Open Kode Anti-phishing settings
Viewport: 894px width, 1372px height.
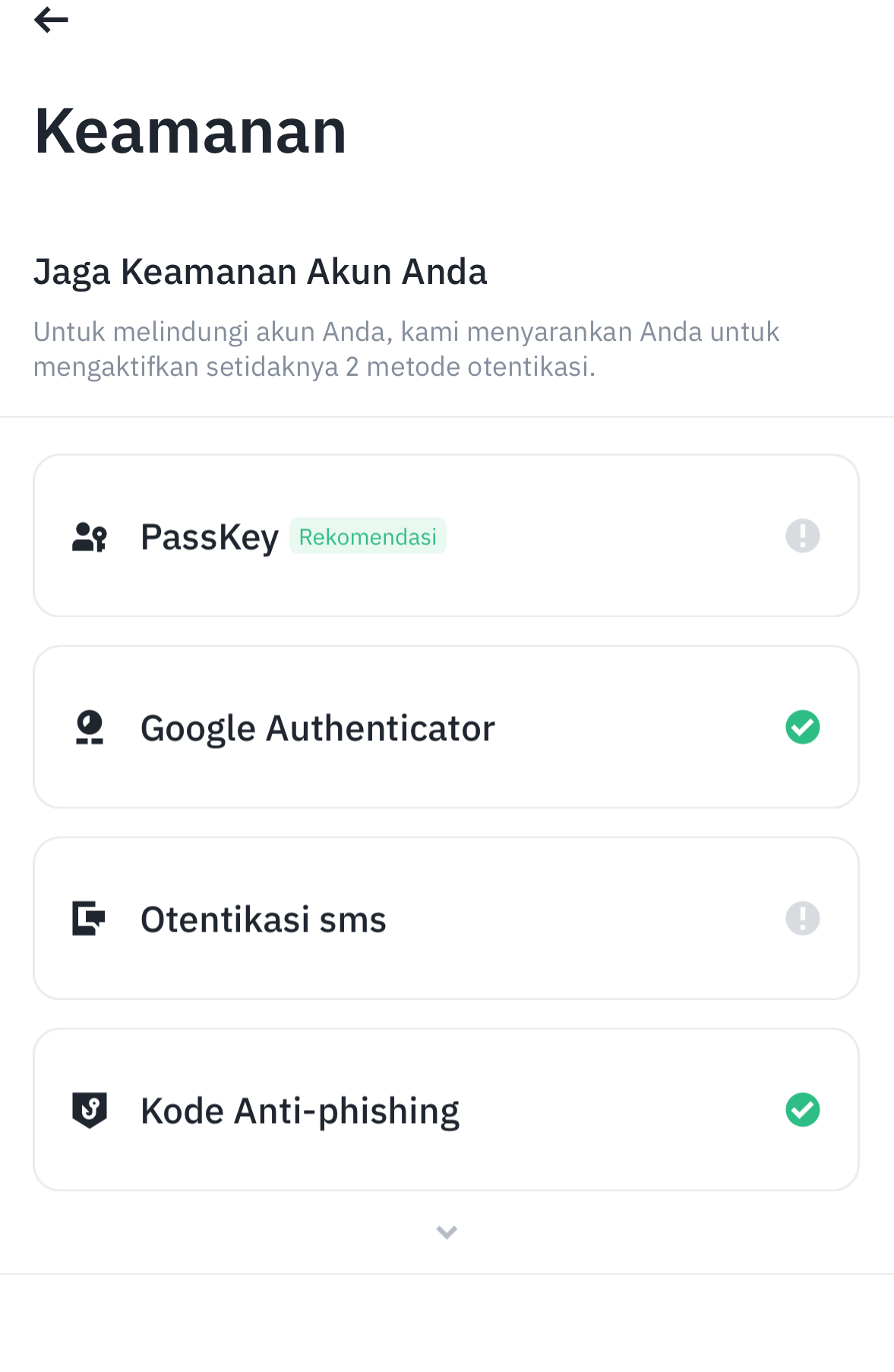click(x=447, y=1110)
